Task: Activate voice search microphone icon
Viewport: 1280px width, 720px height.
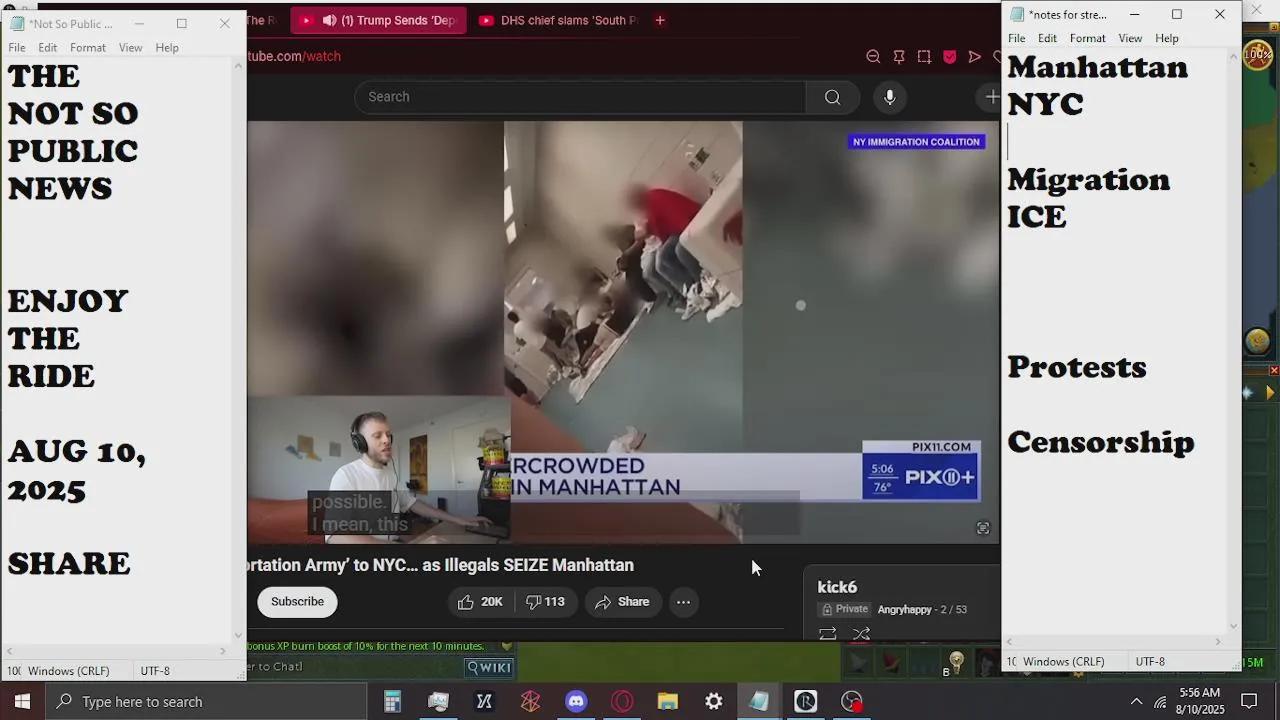Action: coord(889,97)
